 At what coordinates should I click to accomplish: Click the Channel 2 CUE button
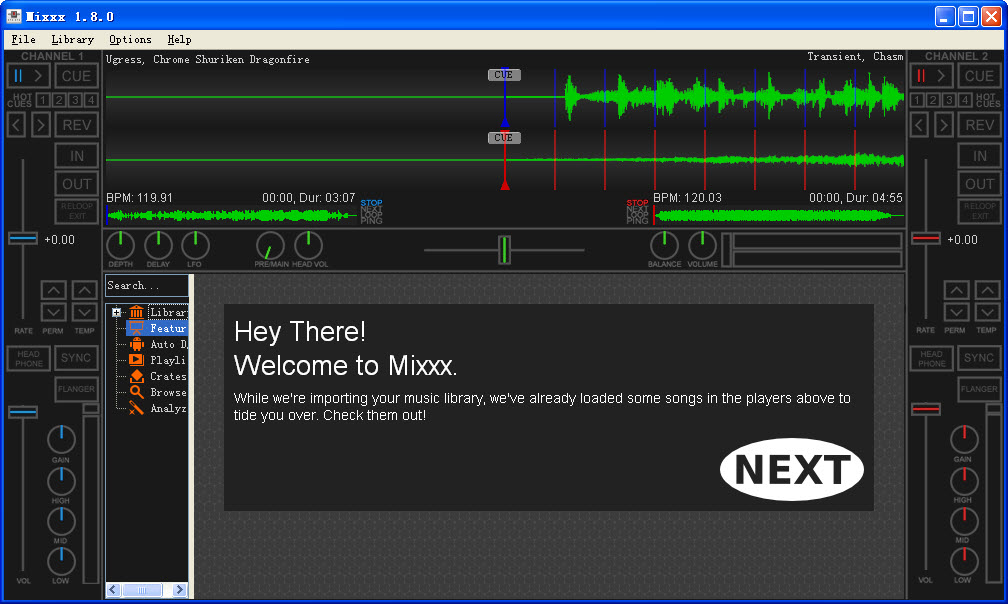coord(979,76)
